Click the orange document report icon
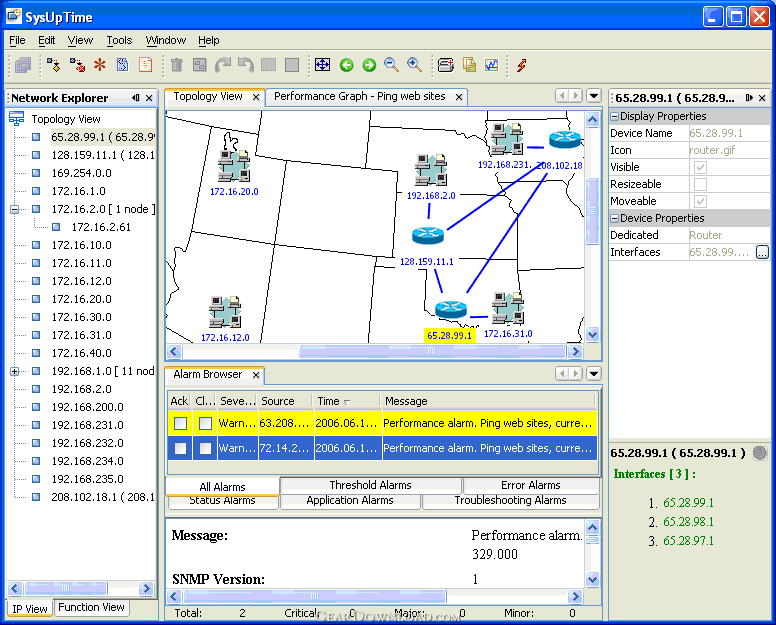The height and width of the screenshot is (625, 776). pyautogui.click(x=146, y=65)
